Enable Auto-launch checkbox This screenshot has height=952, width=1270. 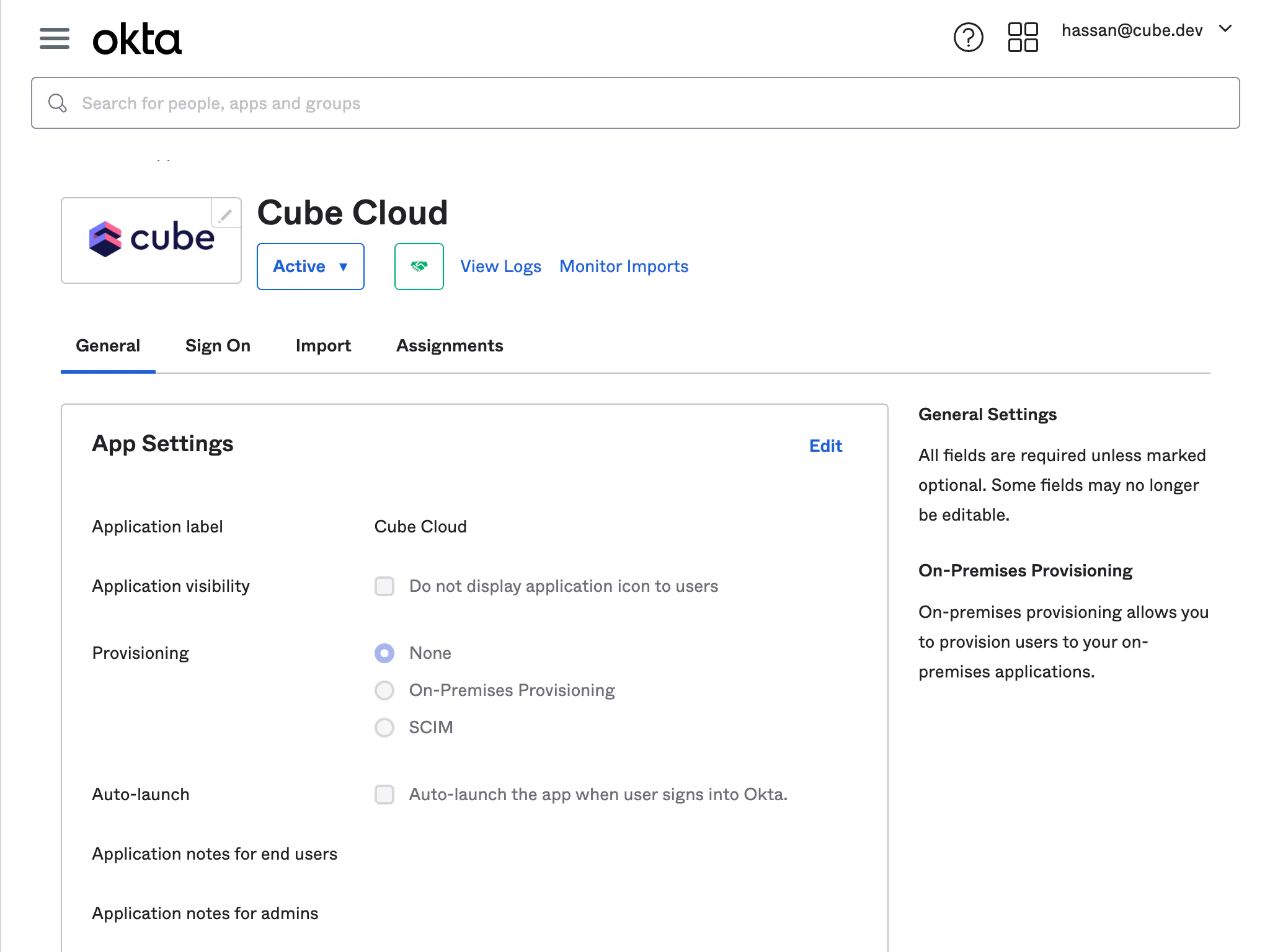coord(384,795)
